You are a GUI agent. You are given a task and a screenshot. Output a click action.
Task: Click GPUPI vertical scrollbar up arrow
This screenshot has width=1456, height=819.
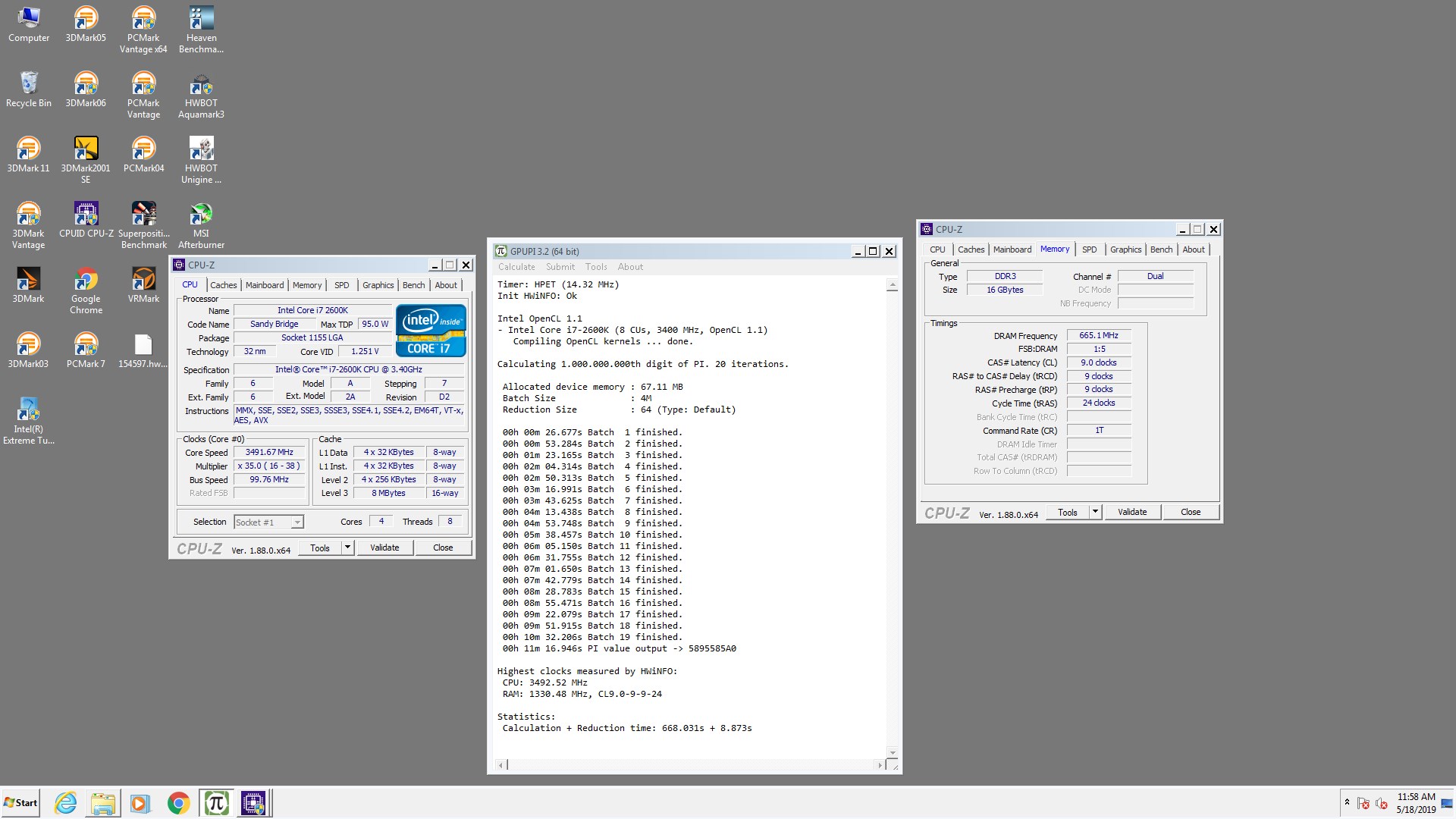tap(893, 285)
